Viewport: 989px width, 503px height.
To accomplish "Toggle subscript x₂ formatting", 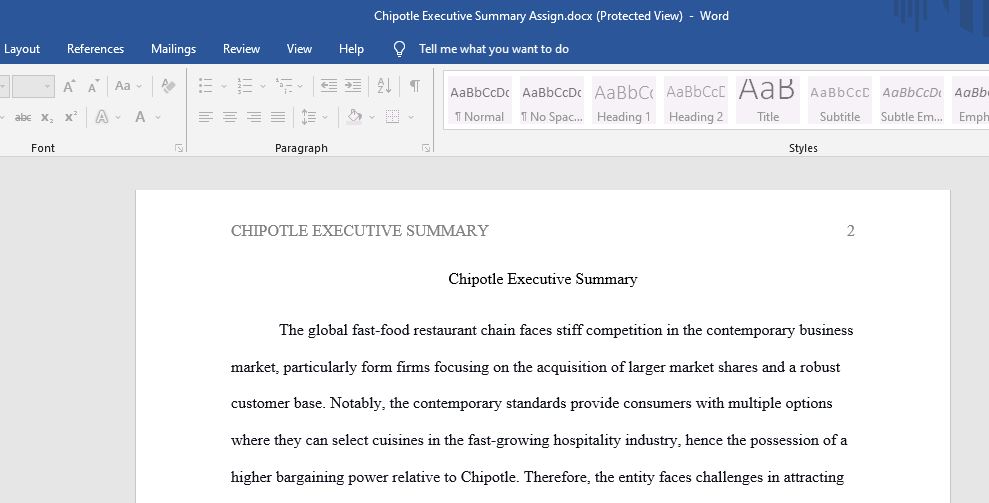I will point(47,117).
